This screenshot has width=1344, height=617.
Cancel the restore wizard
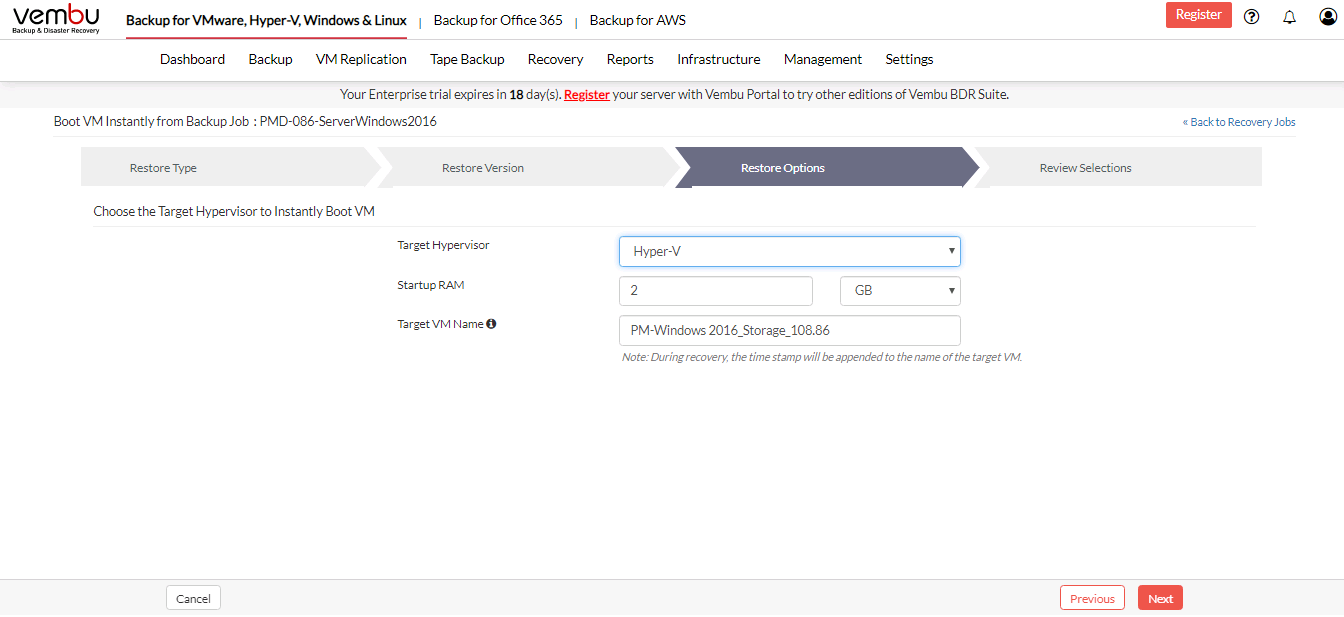(193, 598)
